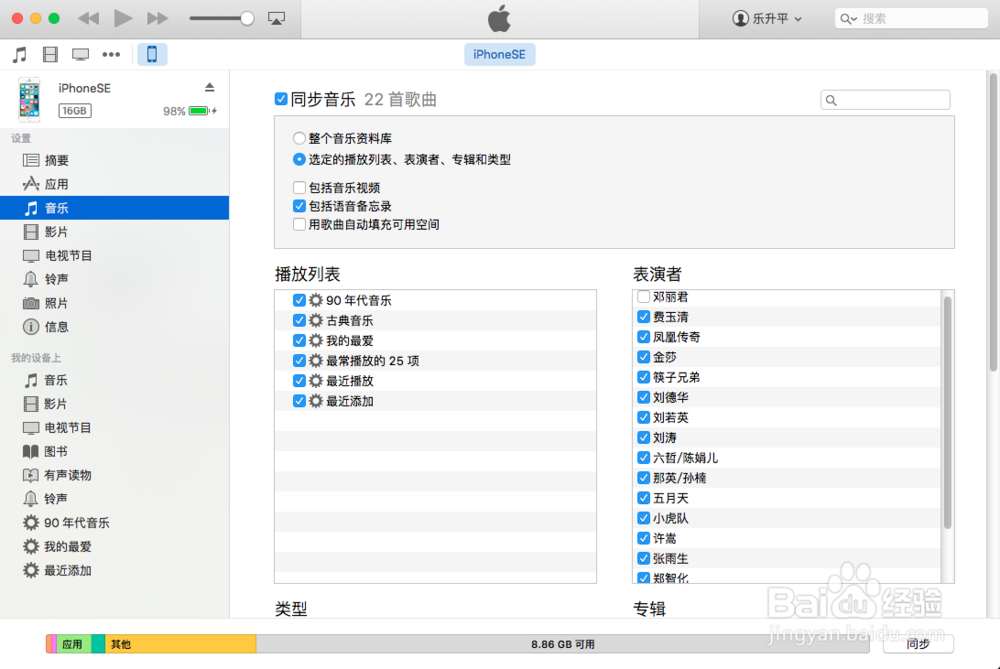Open 摘要 in the settings sidebar
This screenshot has width=1000, height=669.
tap(115, 160)
